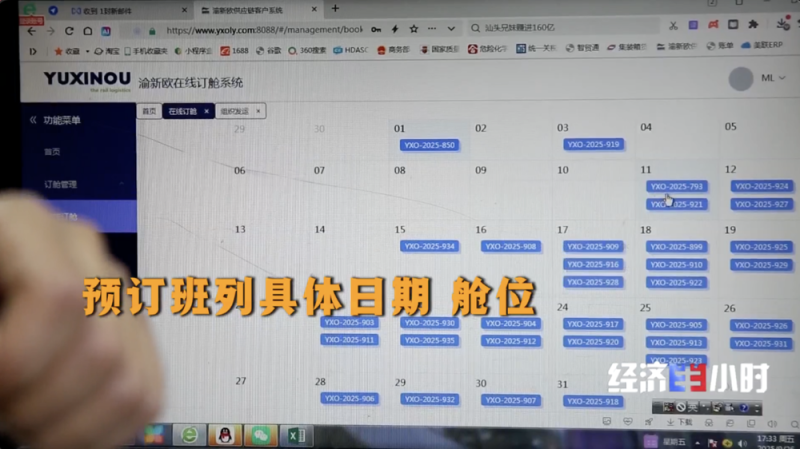Pick train YXO-2025-912

pyautogui.click(x=510, y=341)
